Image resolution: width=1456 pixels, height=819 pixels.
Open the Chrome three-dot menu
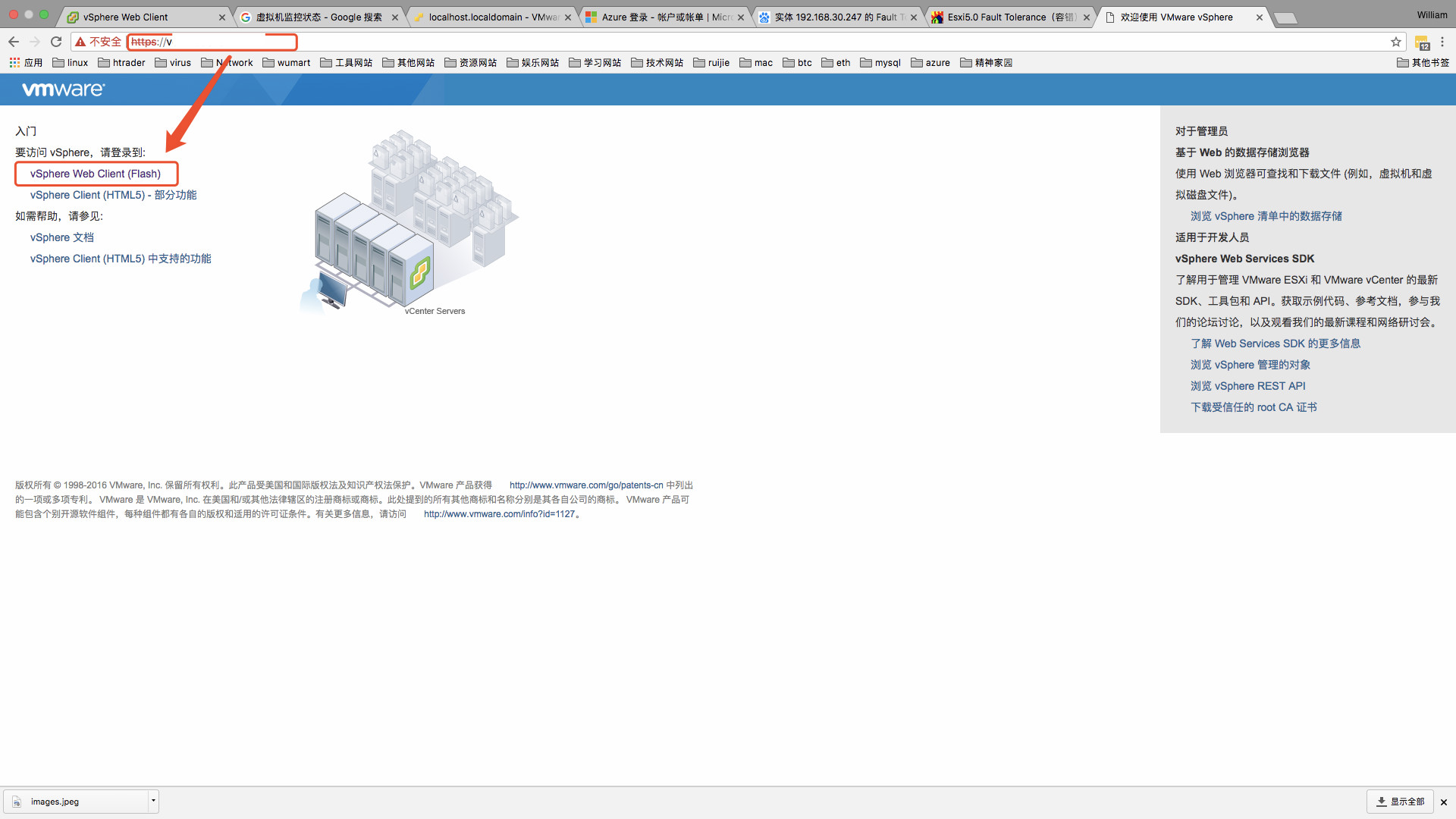click(1442, 42)
